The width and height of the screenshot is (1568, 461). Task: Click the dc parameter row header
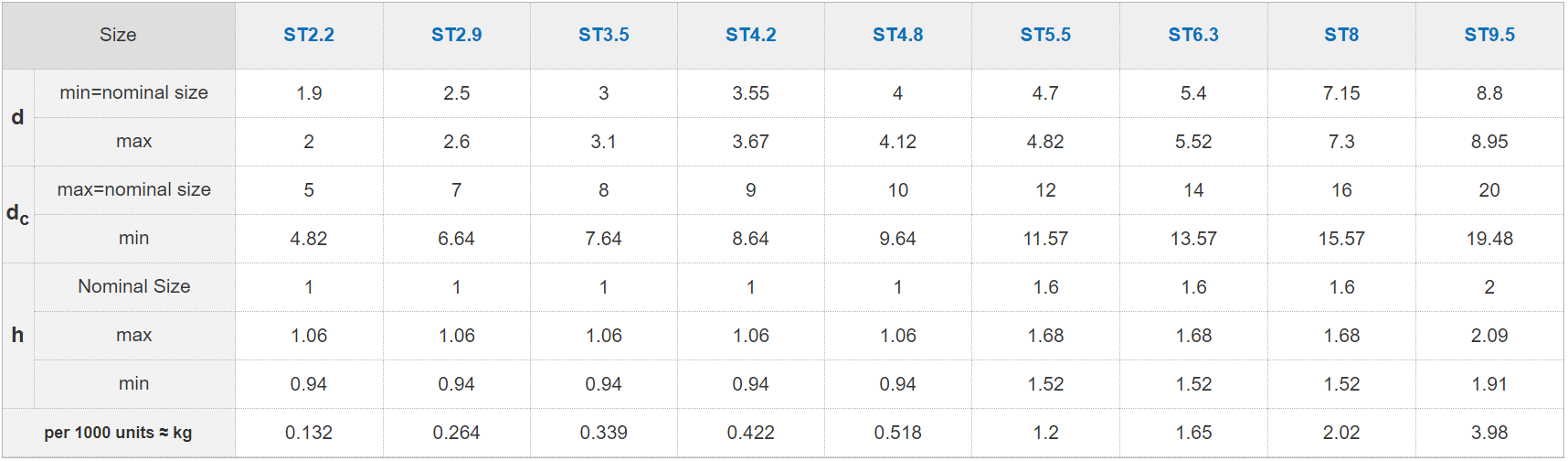pyautogui.click(x=17, y=214)
